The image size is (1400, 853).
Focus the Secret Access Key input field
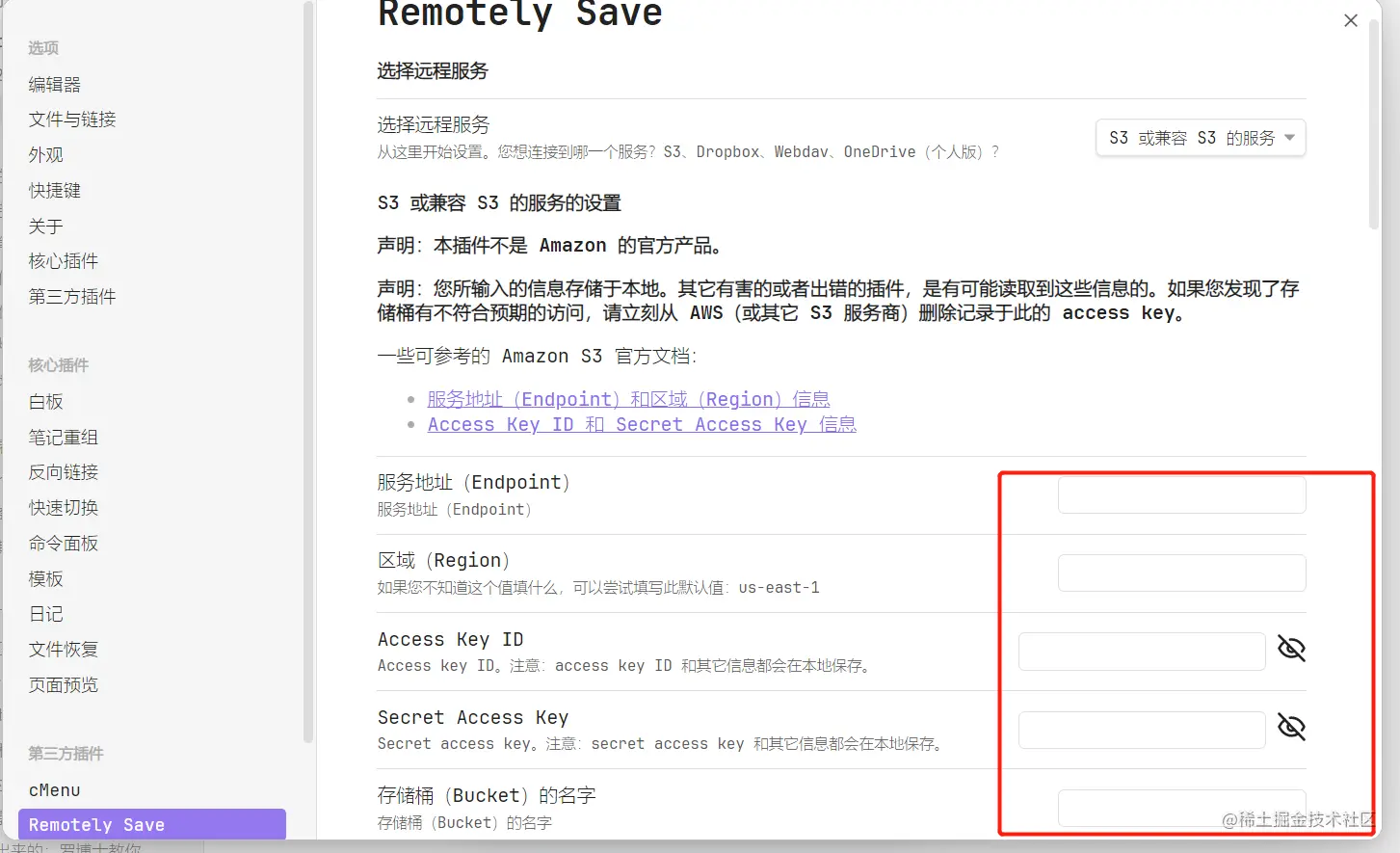coord(1142,730)
